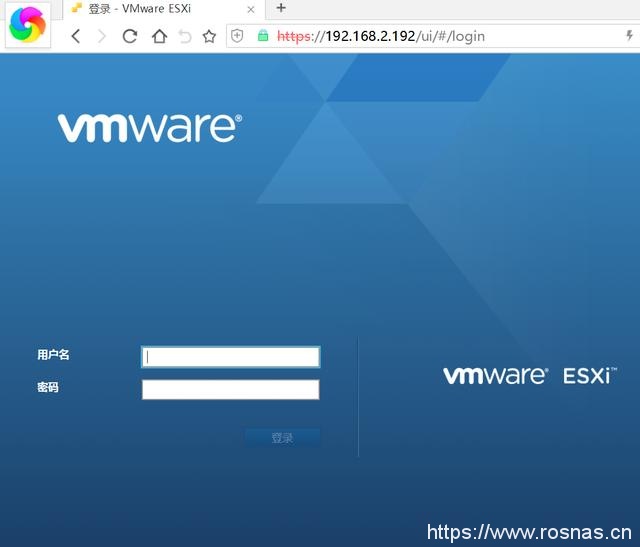Click the 密码 label text
The width and height of the screenshot is (640, 547).
[x=48, y=387]
